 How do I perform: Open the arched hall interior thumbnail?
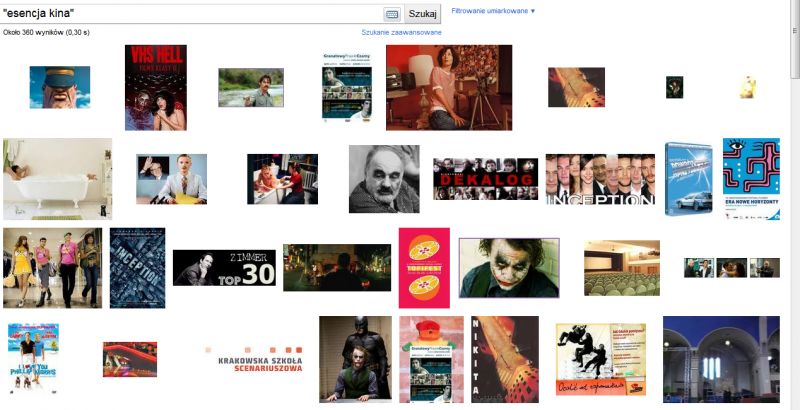coord(721,360)
